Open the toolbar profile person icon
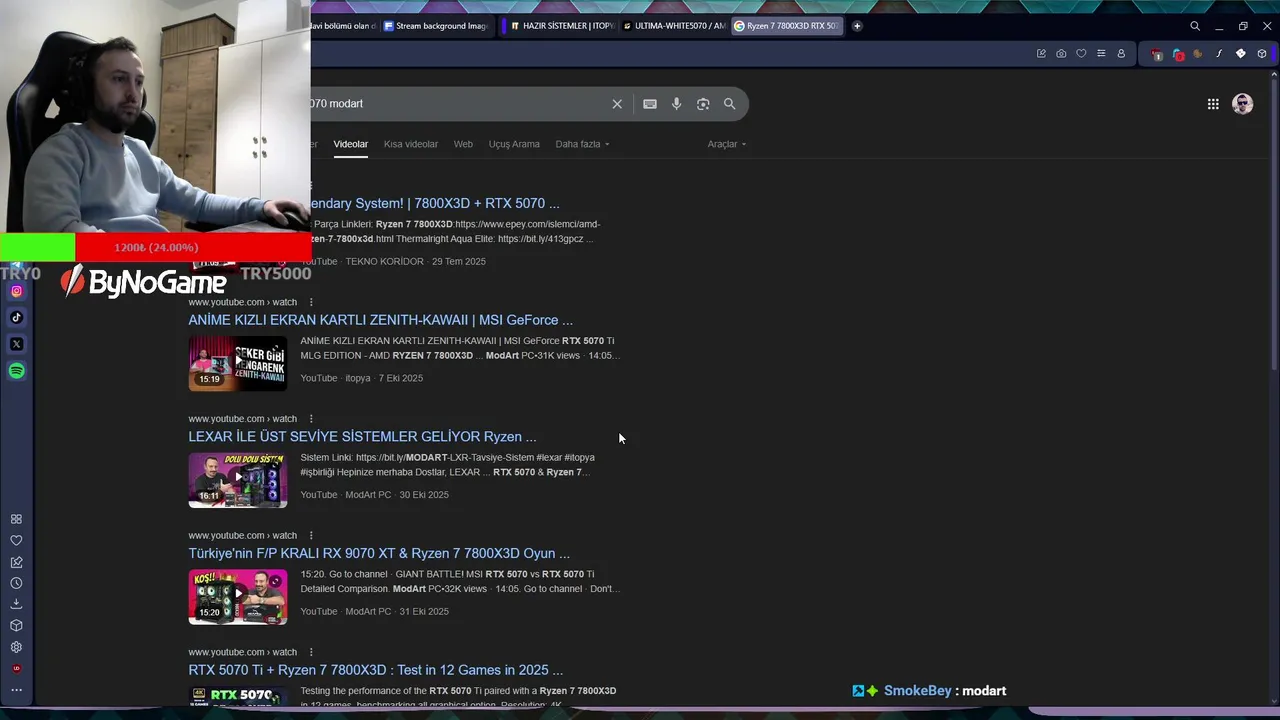This screenshot has width=1280, height=720. coord(1121,54)
